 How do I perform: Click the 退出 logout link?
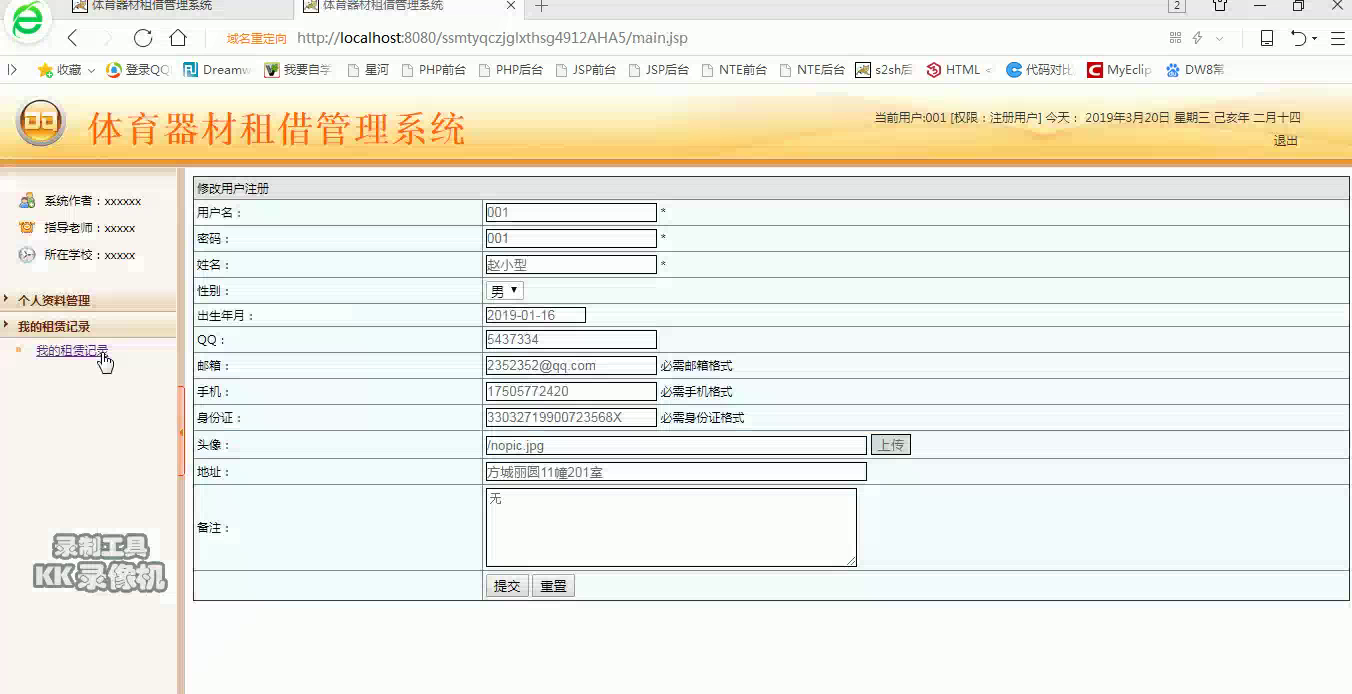pyautogui.click(x=1285, y=141)
